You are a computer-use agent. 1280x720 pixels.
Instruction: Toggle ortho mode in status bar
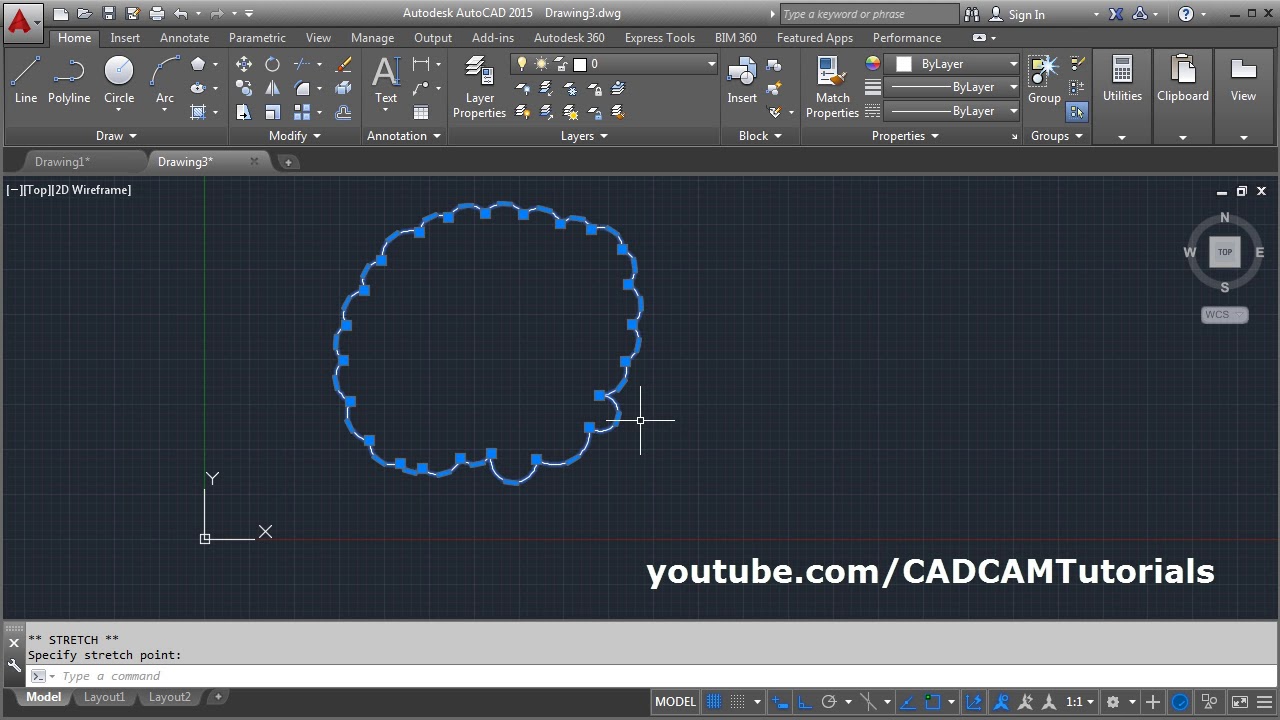pos(804,701)
